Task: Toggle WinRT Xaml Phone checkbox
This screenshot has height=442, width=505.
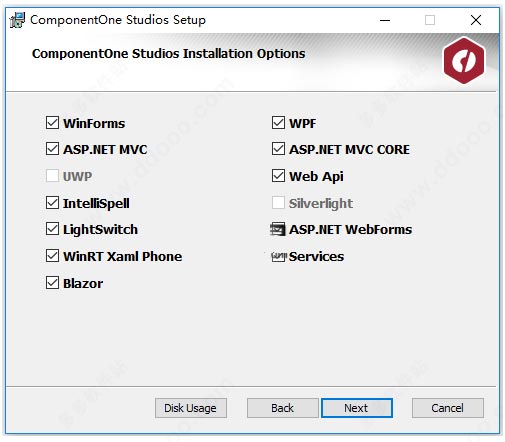Action: pos(52,256)
